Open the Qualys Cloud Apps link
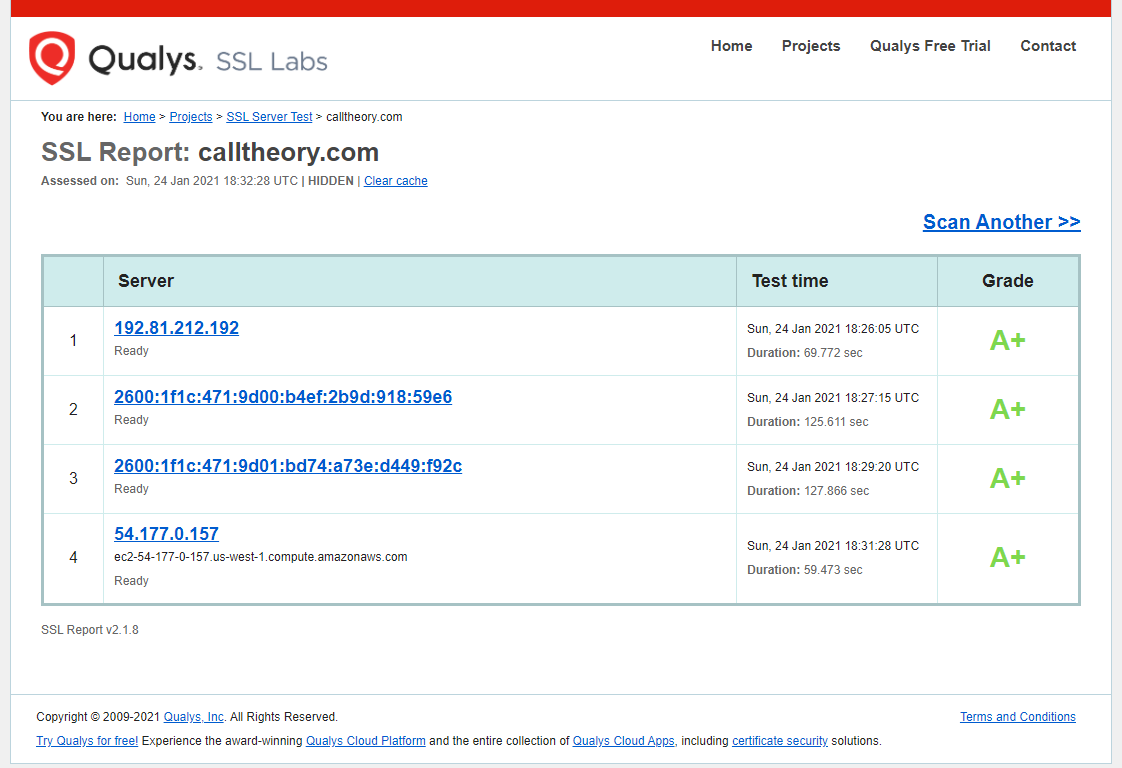Viewport: 1122px width, 768px height. point(623,741)
